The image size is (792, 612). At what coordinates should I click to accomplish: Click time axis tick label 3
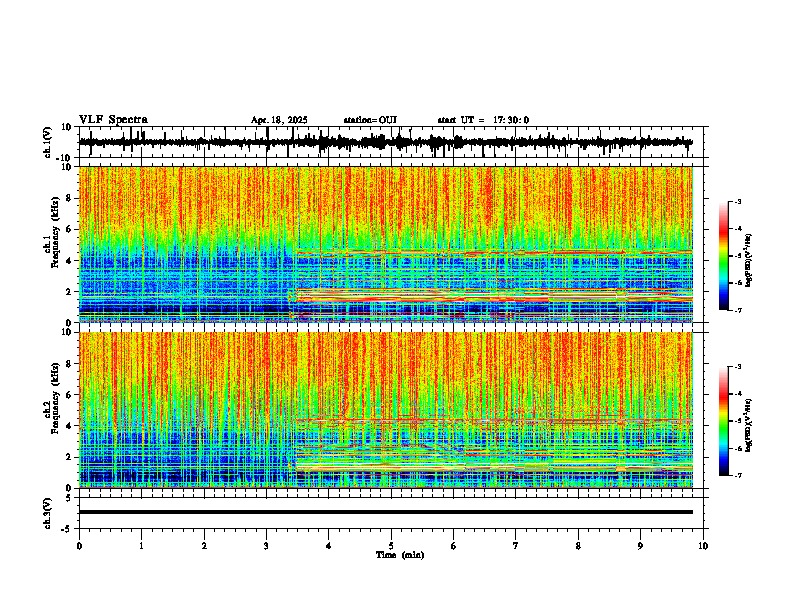point(266,546)
